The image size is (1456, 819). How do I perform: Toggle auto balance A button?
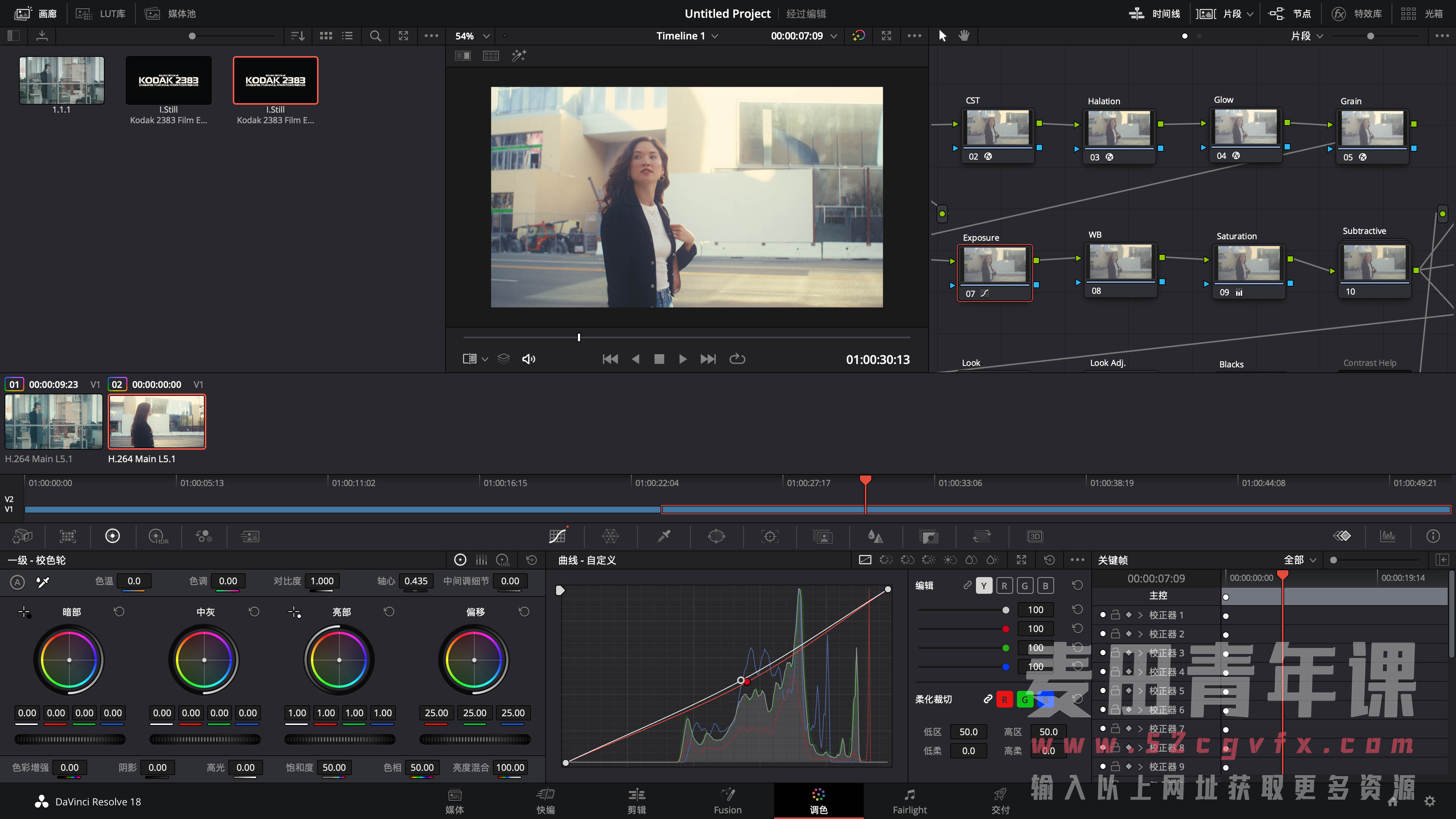click(x=17, y=582)
